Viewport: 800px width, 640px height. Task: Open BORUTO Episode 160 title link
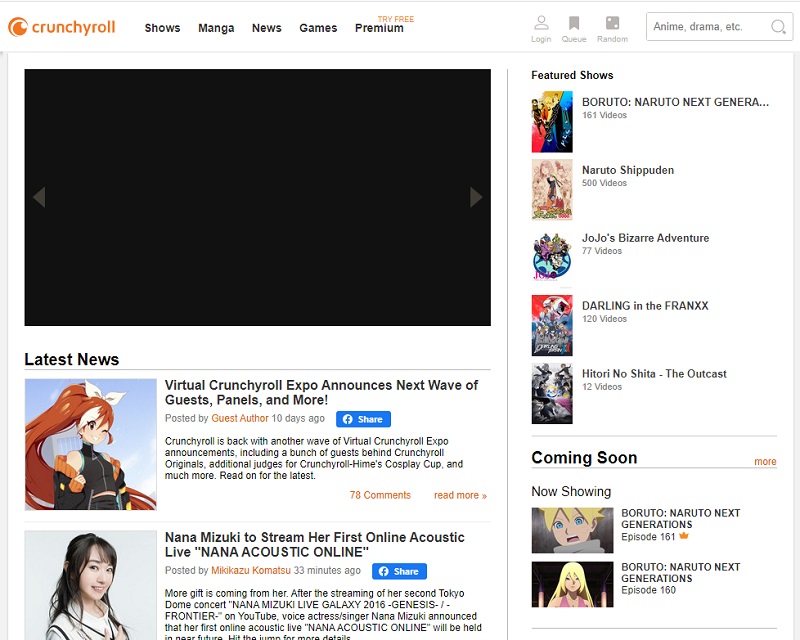[681, 573]
